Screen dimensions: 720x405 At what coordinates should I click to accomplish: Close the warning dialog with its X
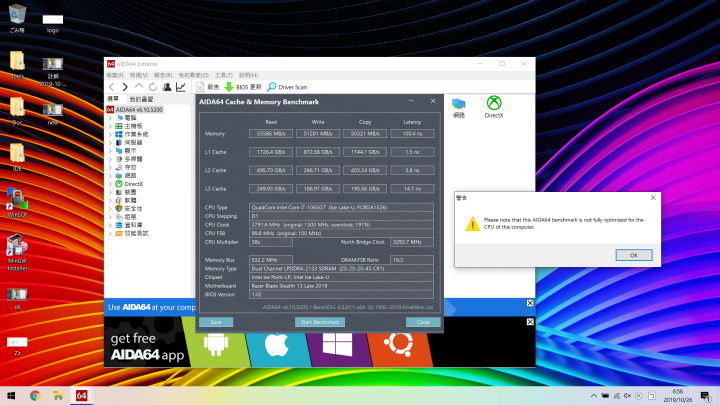pyautogui.click(x=653, y=197)
